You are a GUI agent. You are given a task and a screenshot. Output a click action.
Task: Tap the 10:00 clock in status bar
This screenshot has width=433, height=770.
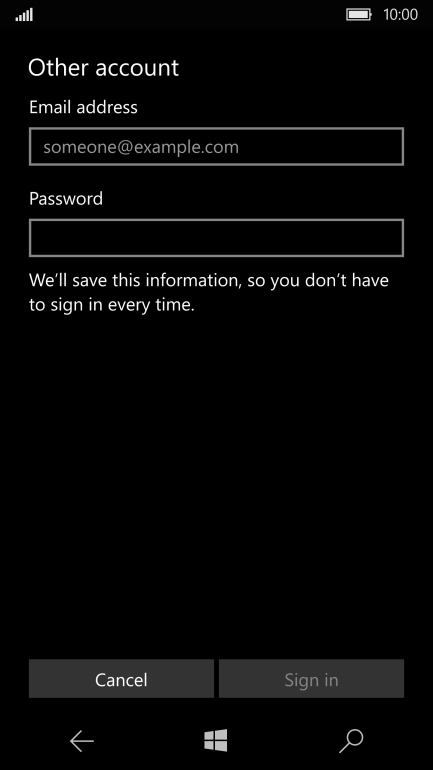click(400, 15)
